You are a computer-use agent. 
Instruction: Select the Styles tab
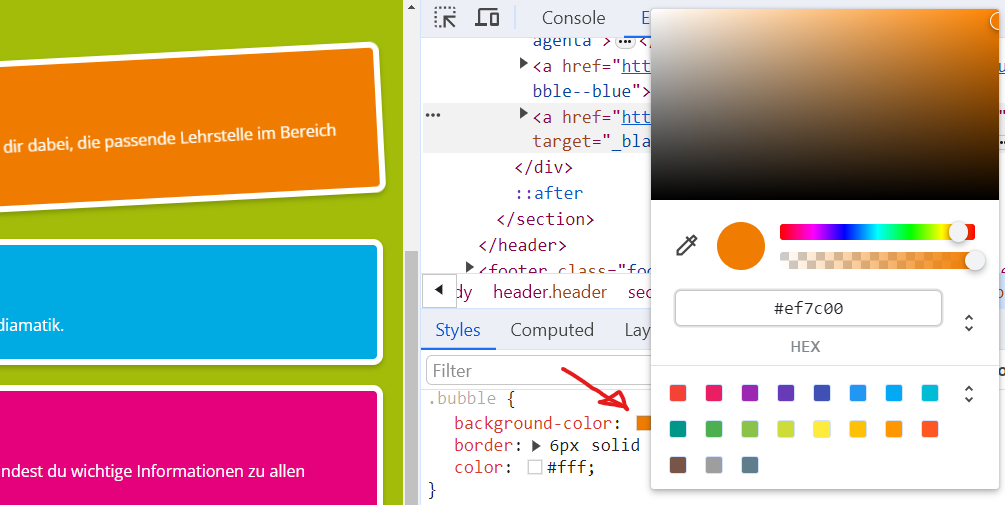458,330
